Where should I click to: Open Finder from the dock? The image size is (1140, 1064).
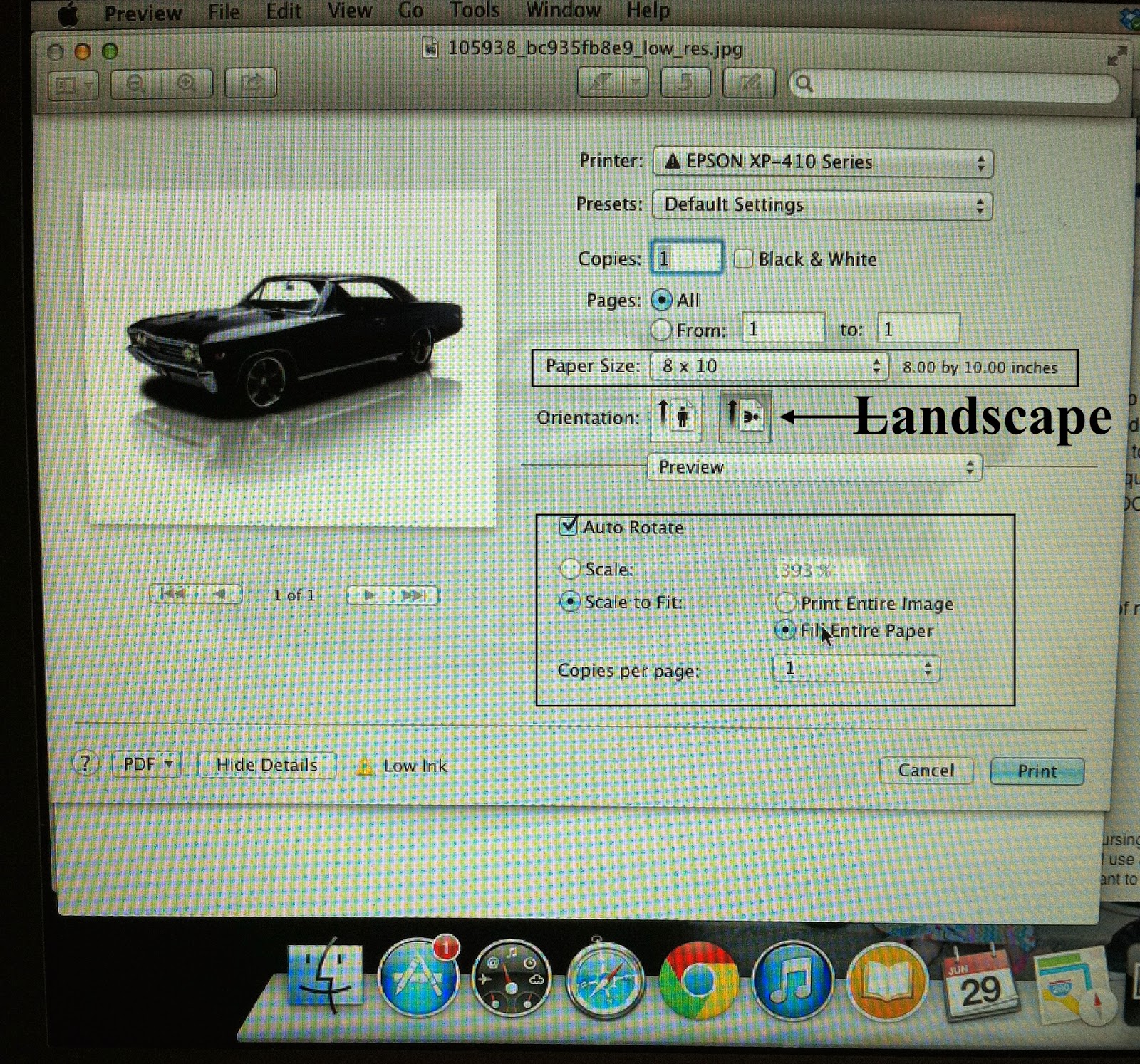click(326, 976)
